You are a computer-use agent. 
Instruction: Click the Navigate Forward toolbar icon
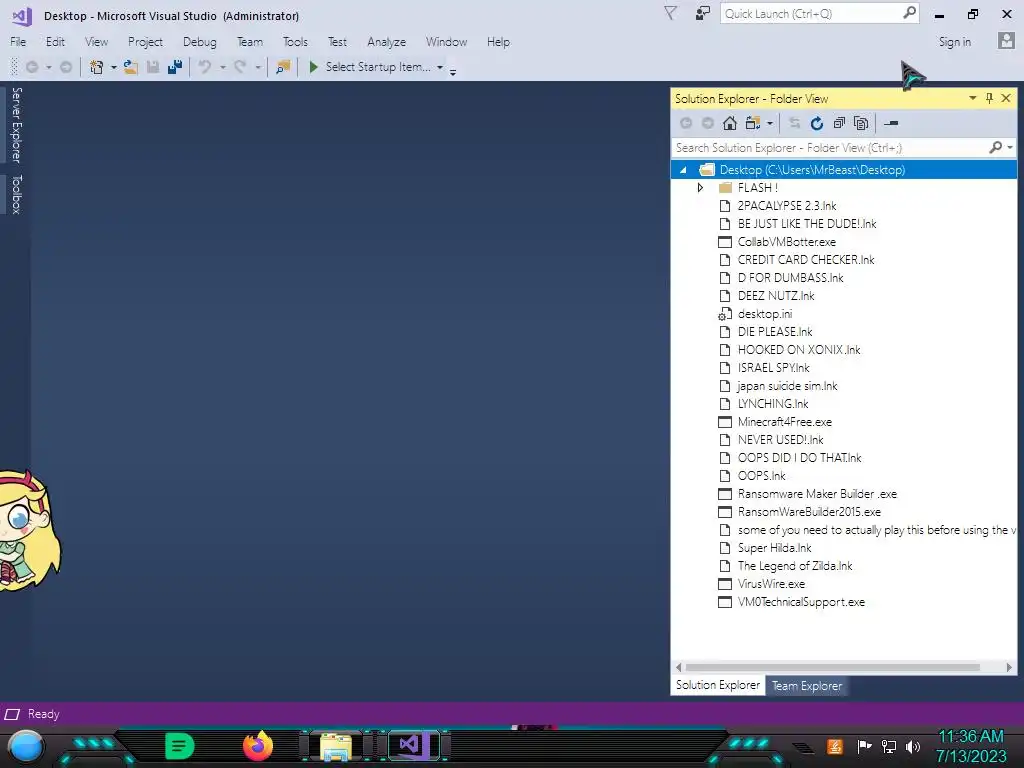coord(66,67)
